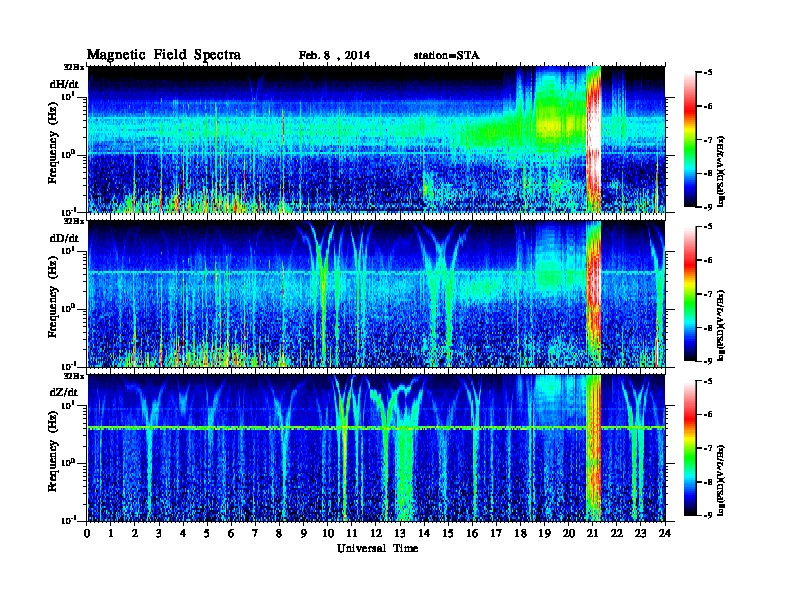Click the time axis tick label "5"
This screenshot has width=792, height=612.
click(207, 533)
